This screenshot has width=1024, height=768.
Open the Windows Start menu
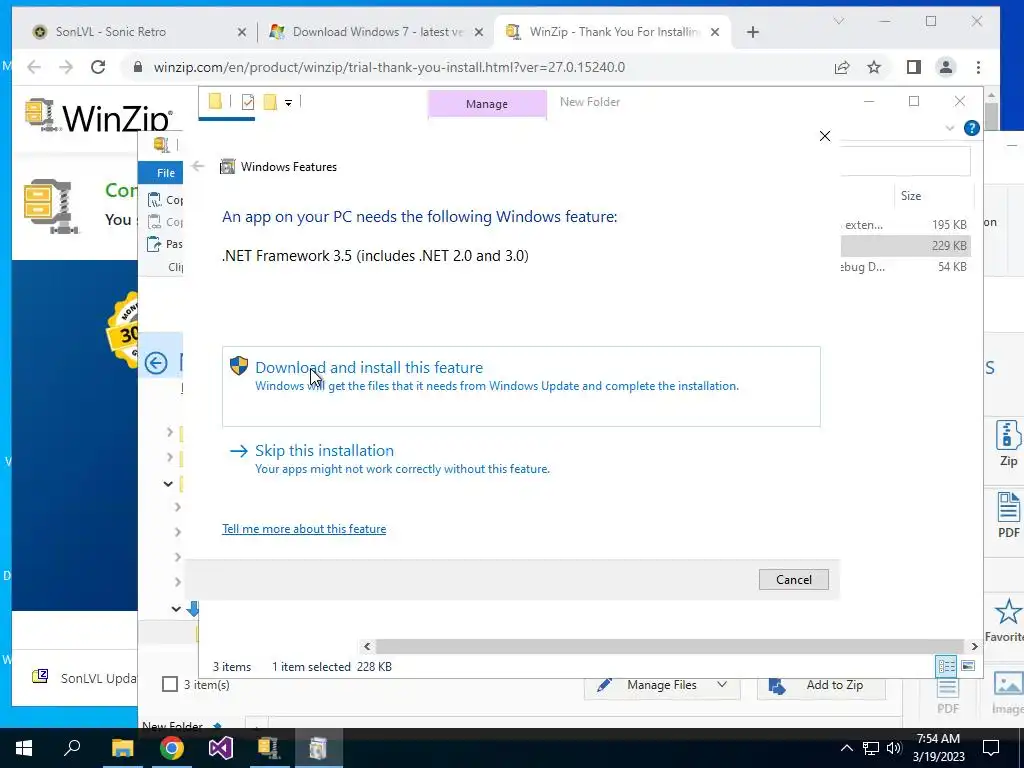(24, 748)
